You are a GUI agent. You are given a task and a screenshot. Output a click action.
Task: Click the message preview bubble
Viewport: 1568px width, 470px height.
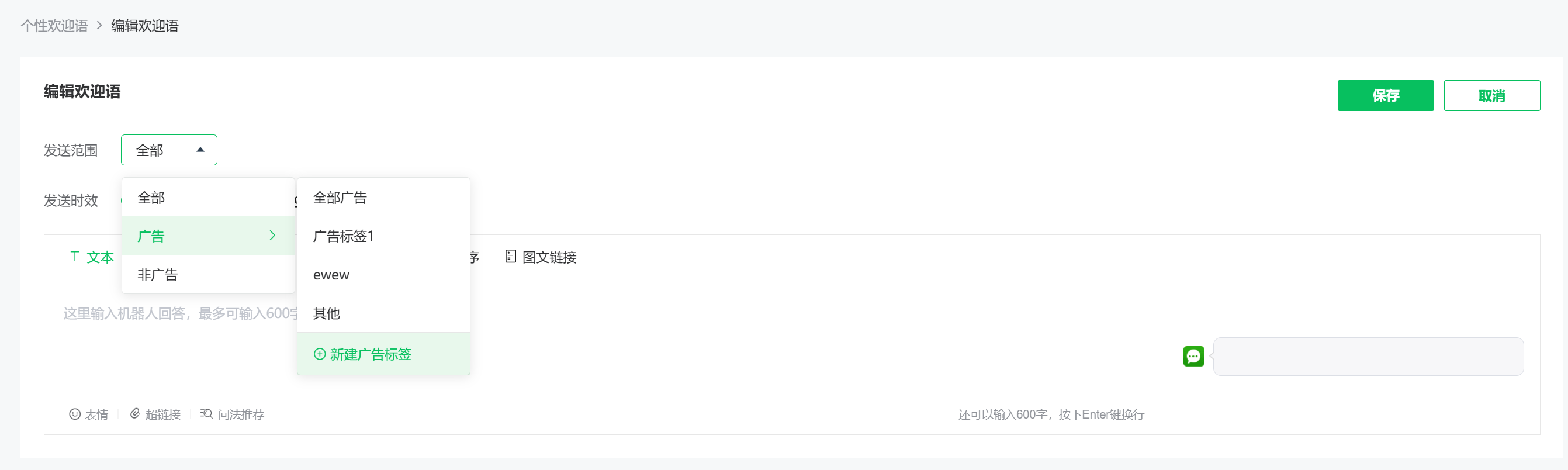1368,356
